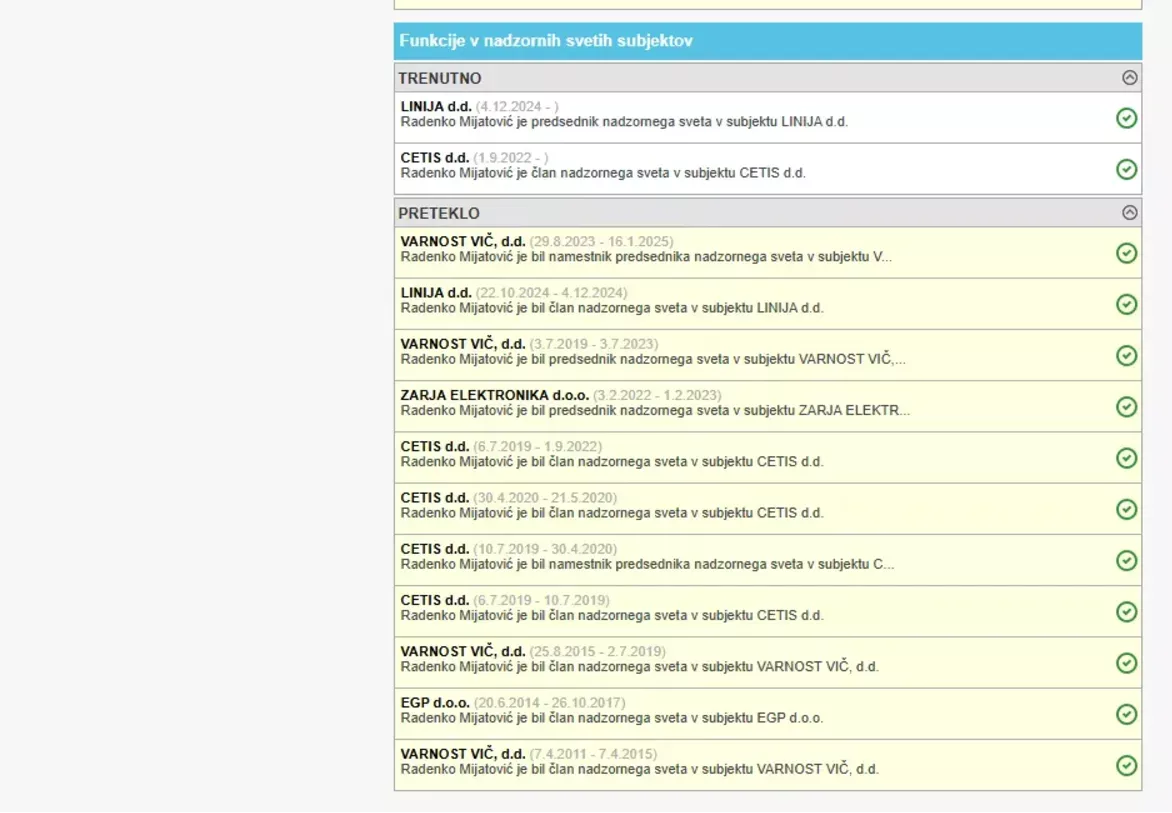Select VARNOST VIČ 3.7.2019 - 3.7.2023 row
The height and width of the screenshot is (813, 1172).
point(700,355)
